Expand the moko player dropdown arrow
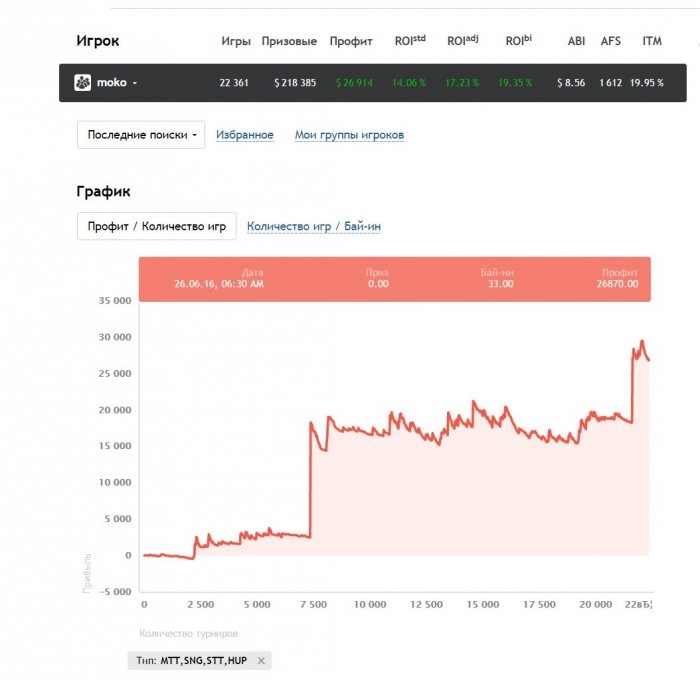Viewport: 700px width, 680px height. coord(135,83)
